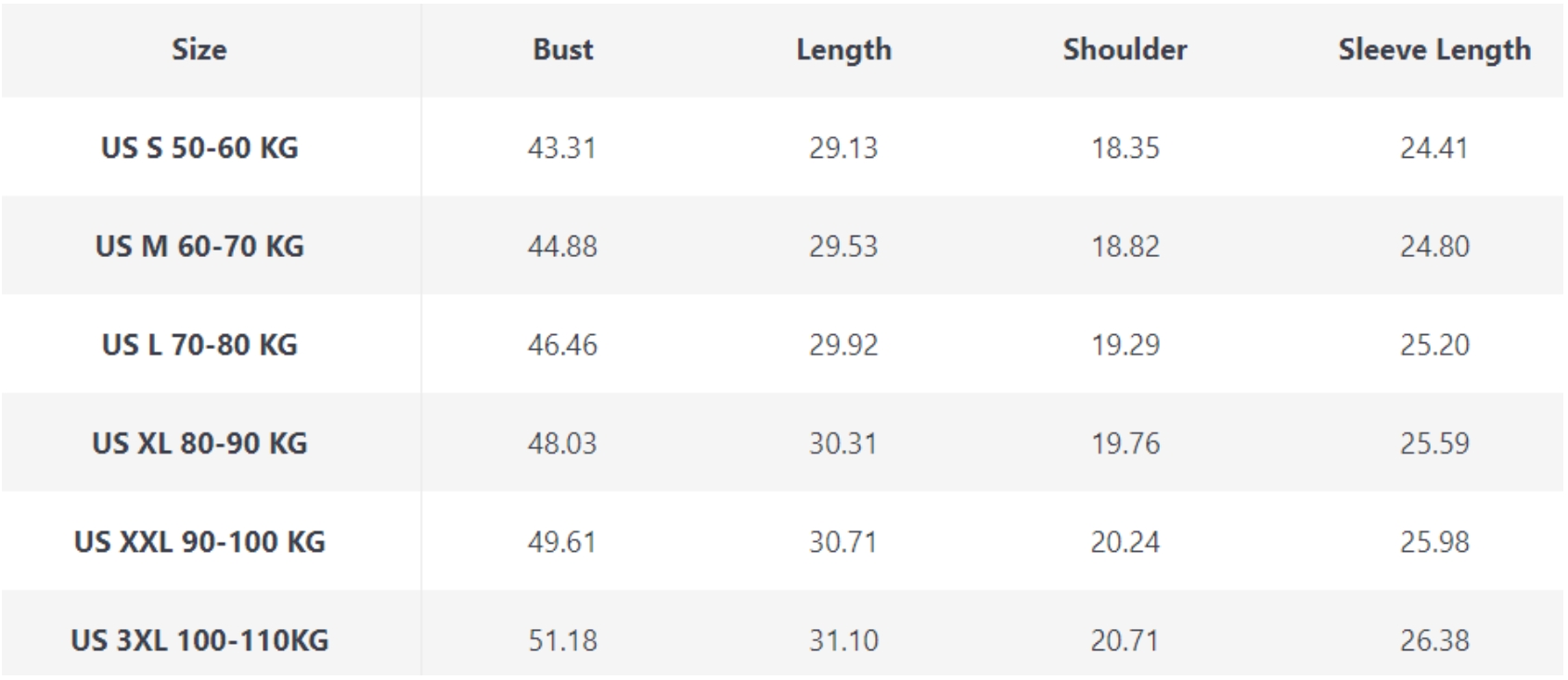Click bust value 46.46
This screenshot has width=1568, height=680.
pos(562,344)
